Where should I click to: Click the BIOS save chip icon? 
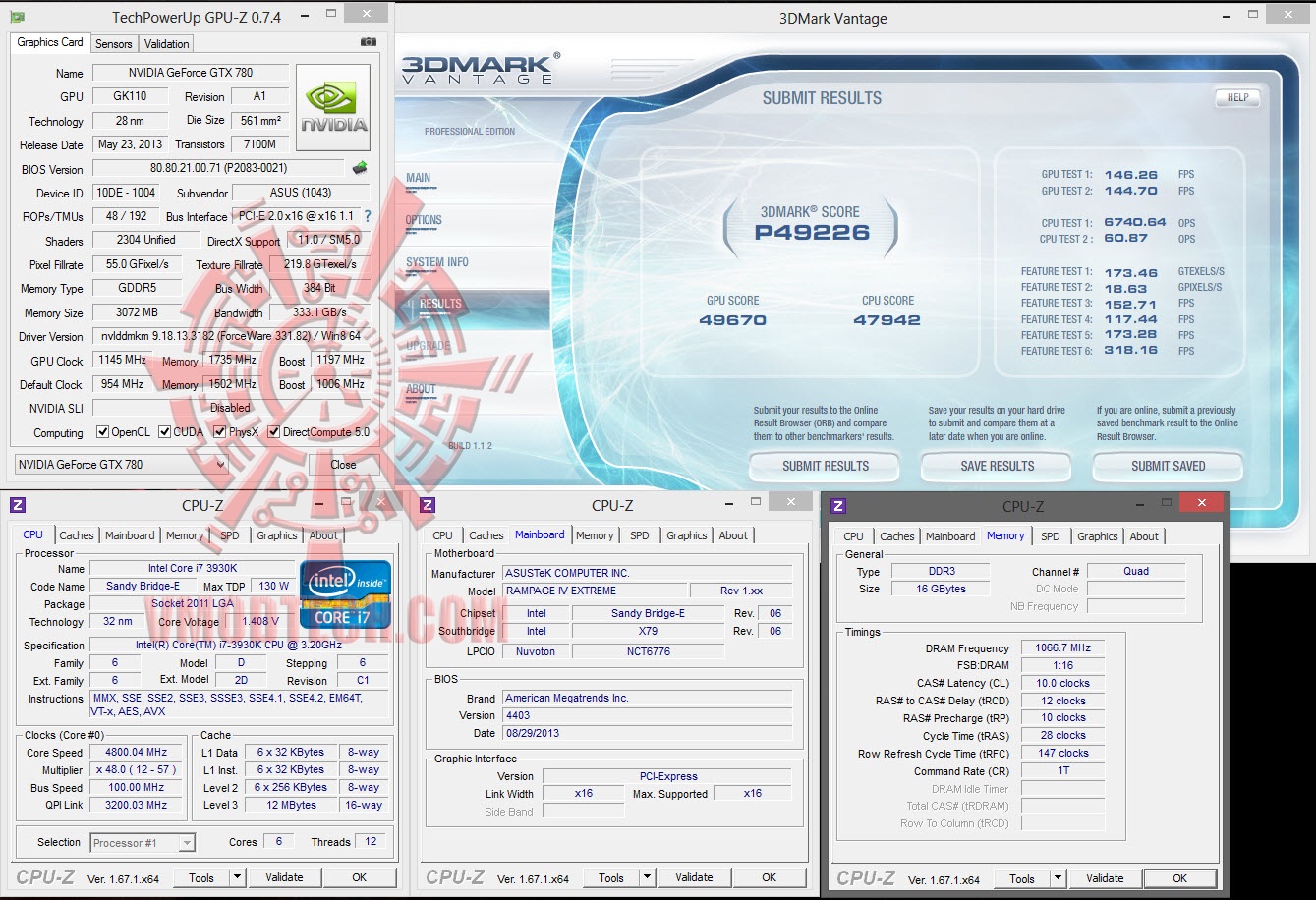pos(360,168)
